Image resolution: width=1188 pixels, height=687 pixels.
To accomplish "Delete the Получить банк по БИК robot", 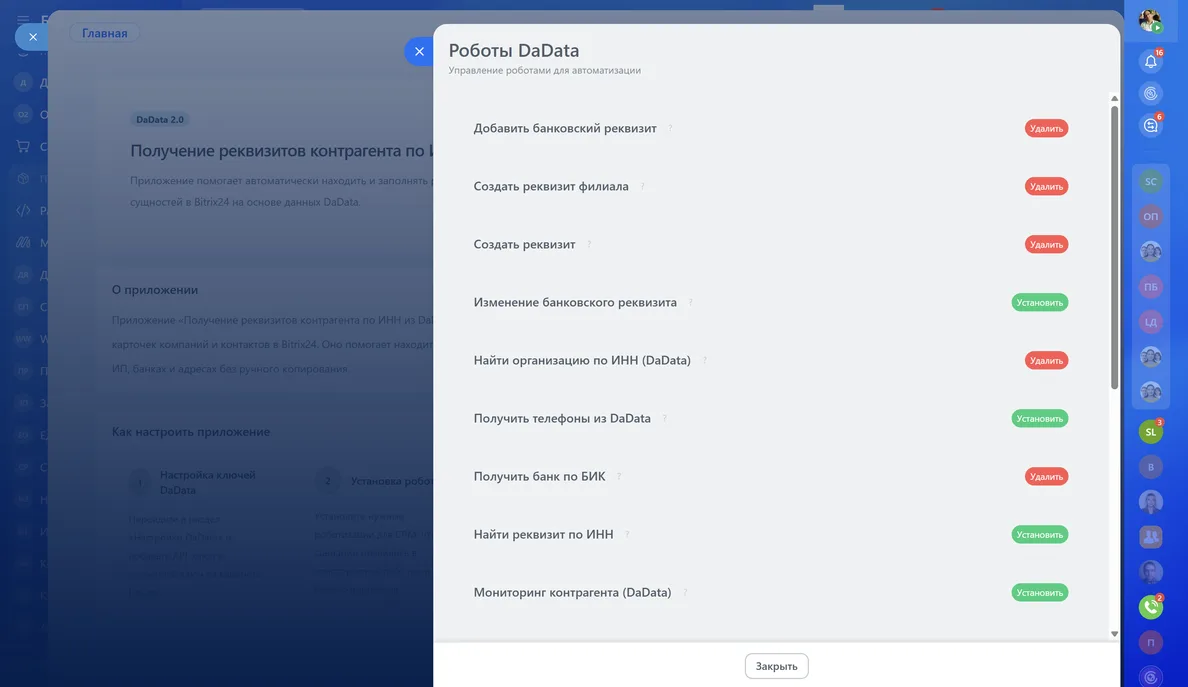I will [x=1046, y=476].
